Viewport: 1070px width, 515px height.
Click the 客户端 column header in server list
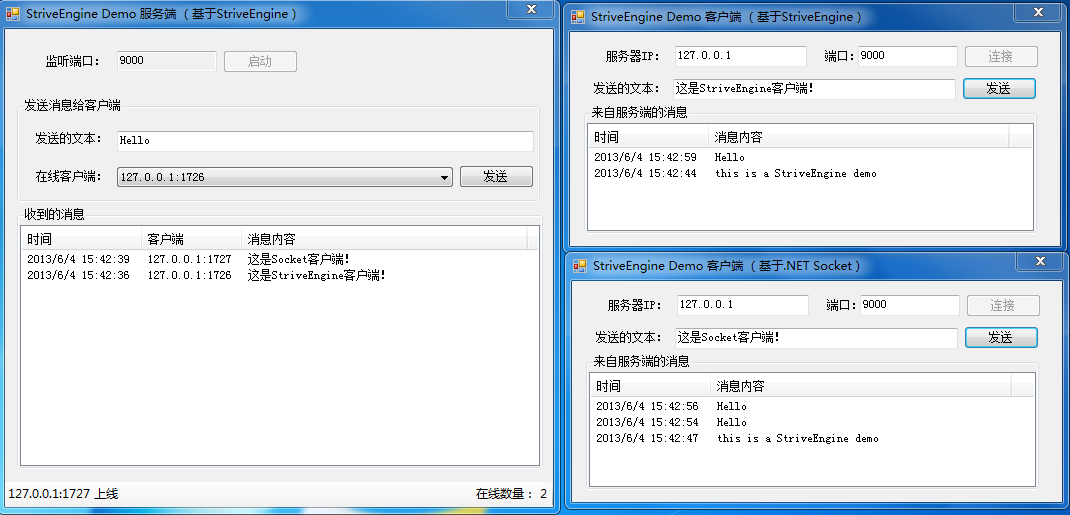point(191,239)
